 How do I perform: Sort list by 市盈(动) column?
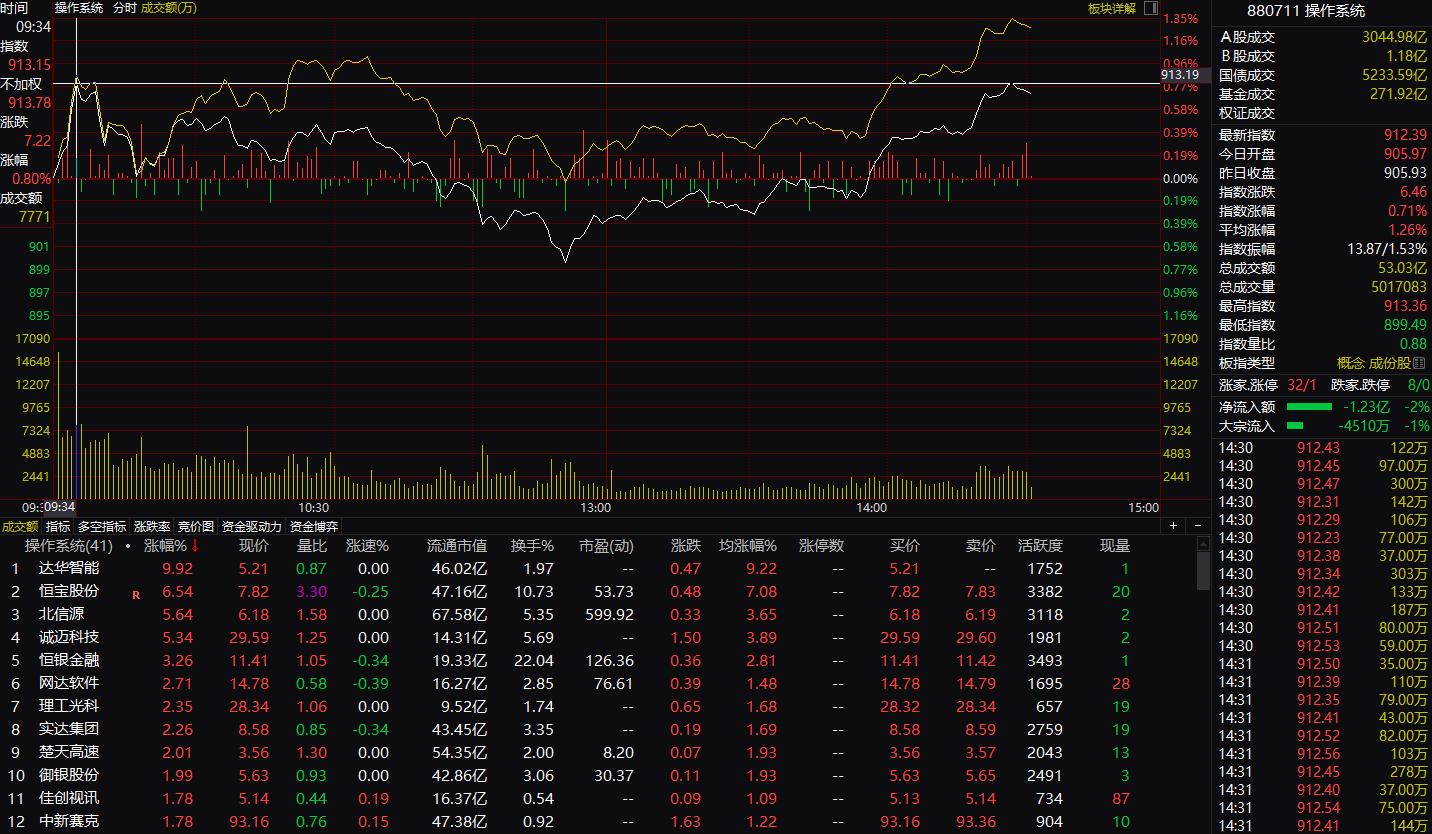point(606,546)
